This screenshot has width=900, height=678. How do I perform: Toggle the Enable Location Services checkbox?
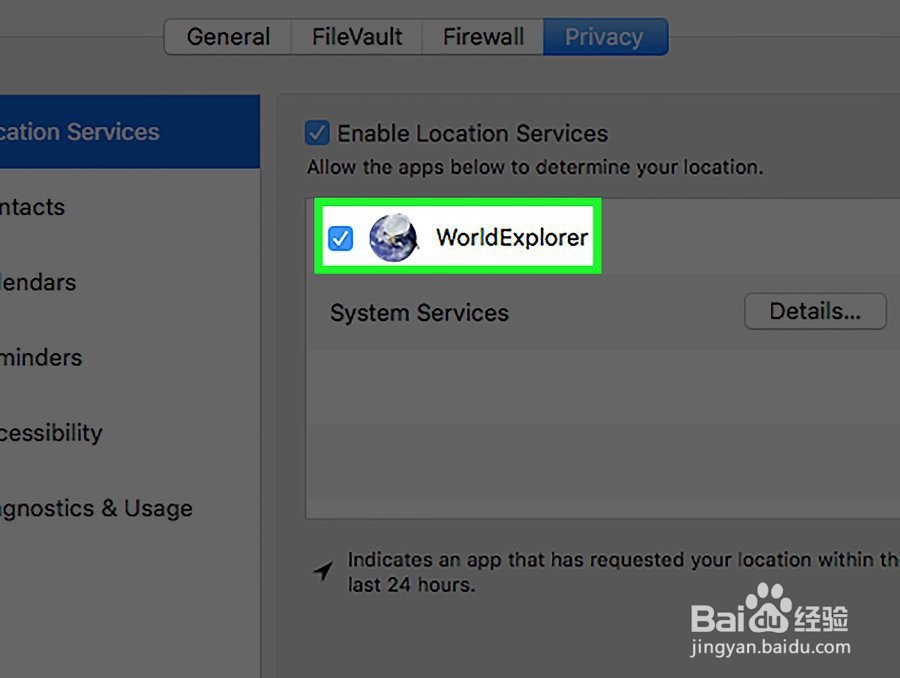[x=317, y=133]
